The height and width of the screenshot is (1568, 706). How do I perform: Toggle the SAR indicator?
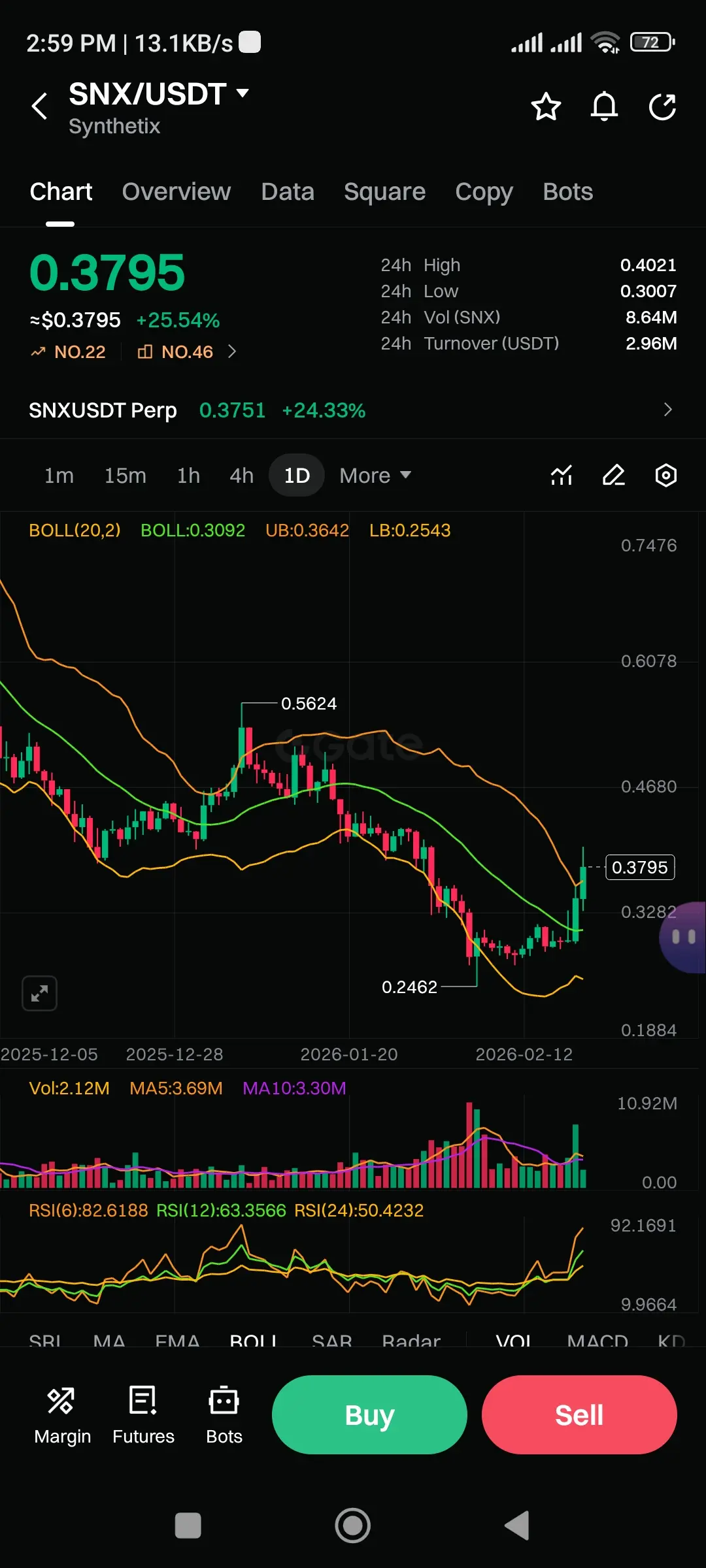(x=332, y=1342)
